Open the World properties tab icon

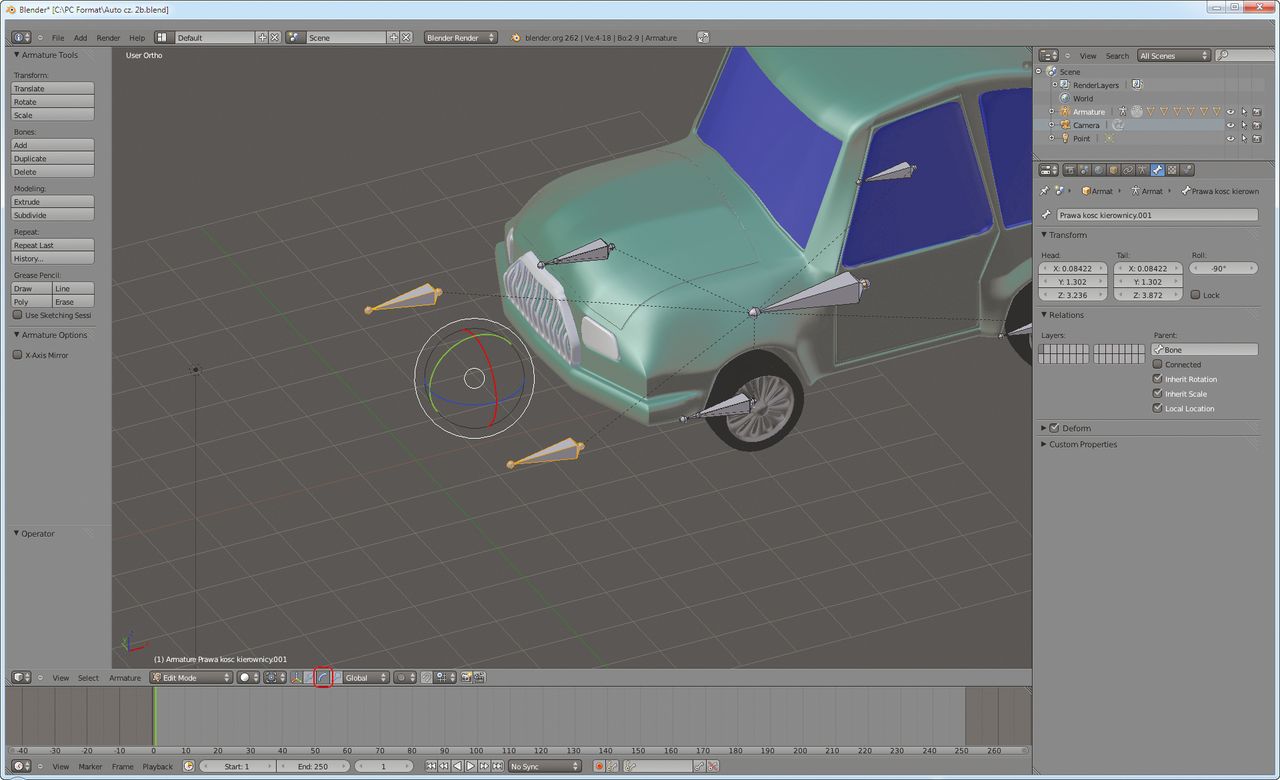pyautogui.click(x=1099, y=170)
